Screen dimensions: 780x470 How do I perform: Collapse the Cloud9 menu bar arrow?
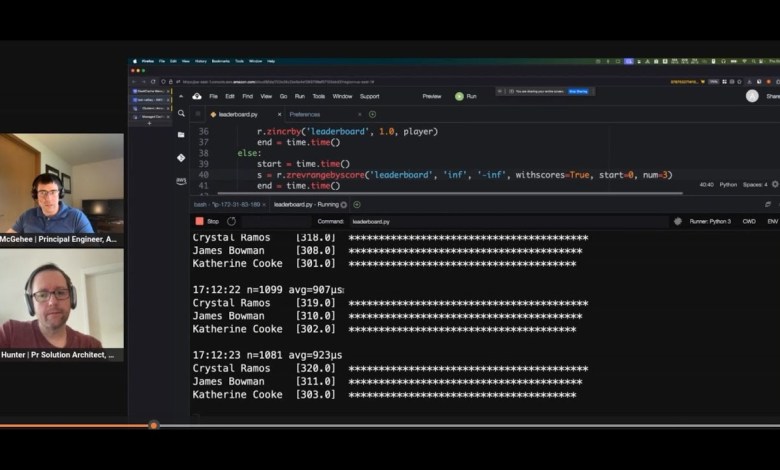point(181,96)
